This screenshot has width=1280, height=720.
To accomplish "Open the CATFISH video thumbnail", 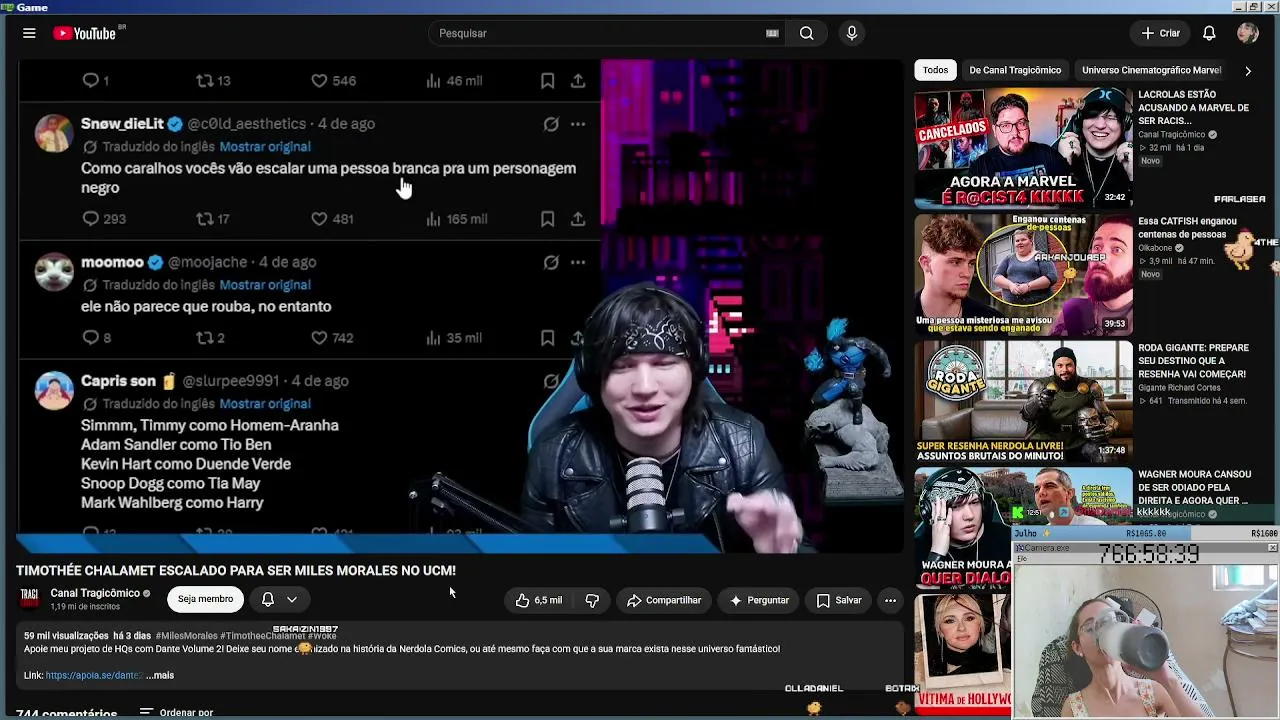I will pos(1023,274).
